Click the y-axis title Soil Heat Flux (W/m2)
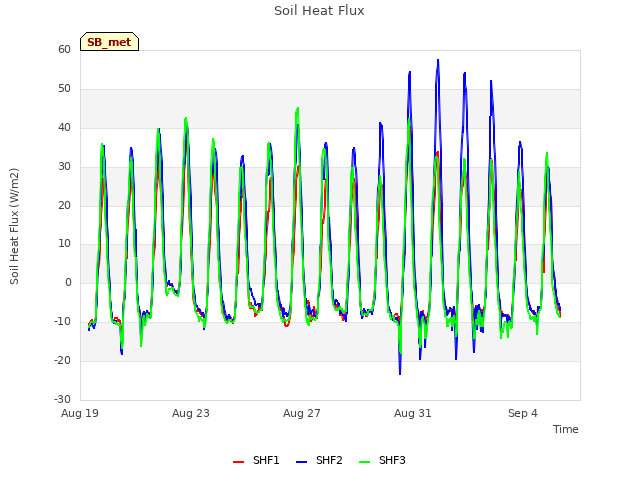 (x=14, y=227)
